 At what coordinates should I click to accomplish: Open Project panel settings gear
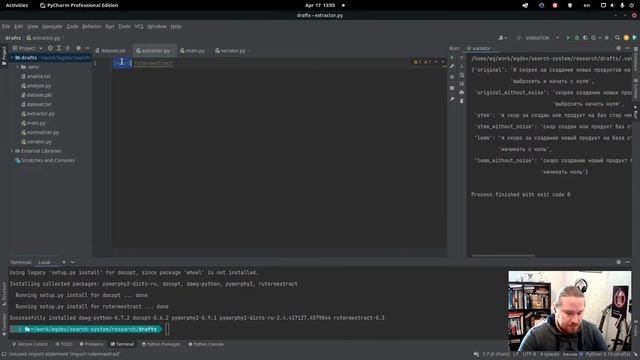[79, 48]
